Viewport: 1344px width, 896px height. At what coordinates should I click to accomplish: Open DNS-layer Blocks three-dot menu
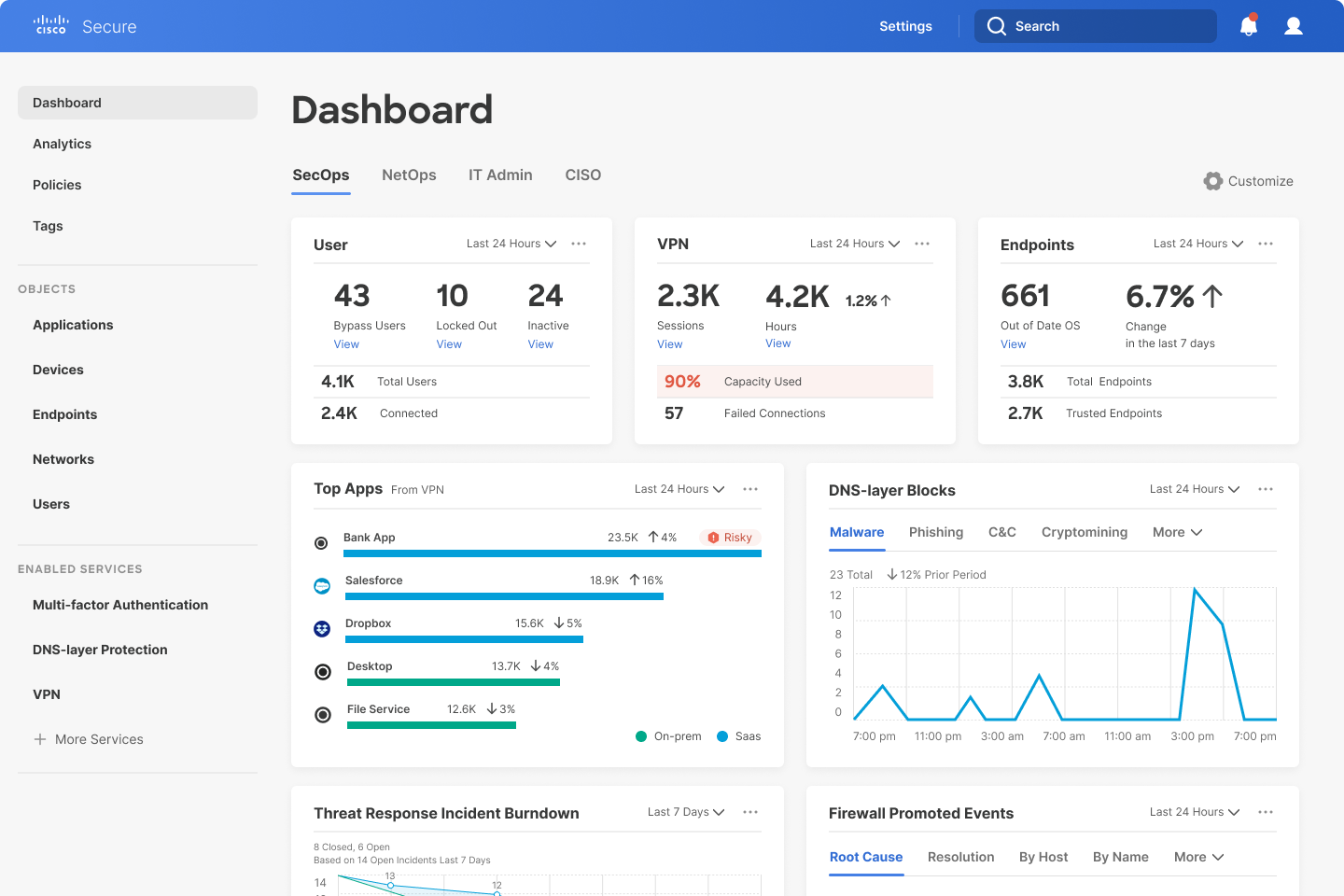tap(1266, 489)
